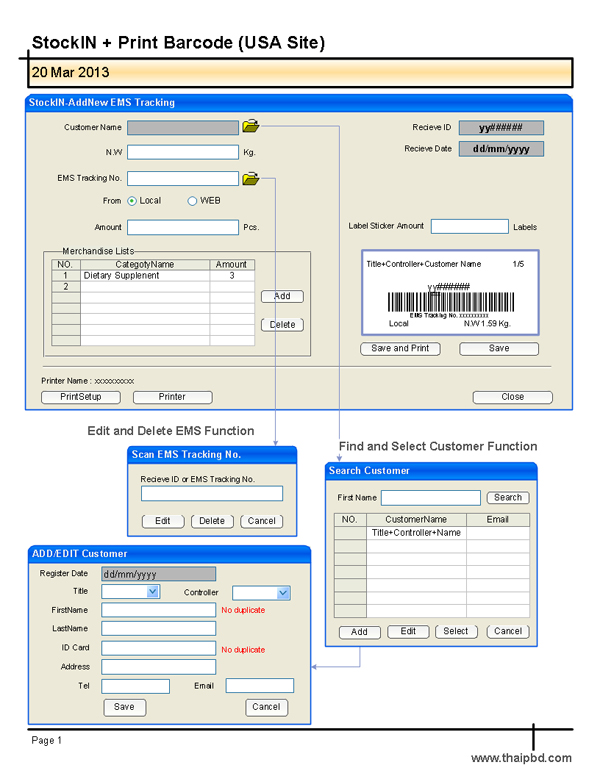The height and width of the screenshot is (776, 600).
Task: Select the Title+Controller+Name customer row
Action: [432, 533]
